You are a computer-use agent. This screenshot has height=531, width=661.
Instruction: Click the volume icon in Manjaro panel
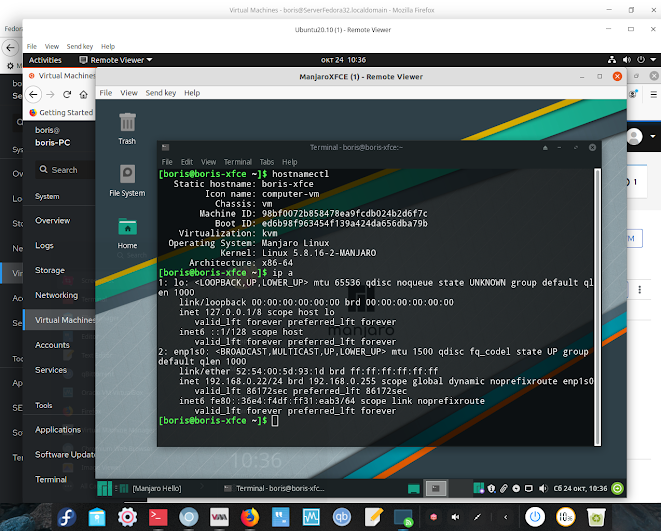point(543,488)
